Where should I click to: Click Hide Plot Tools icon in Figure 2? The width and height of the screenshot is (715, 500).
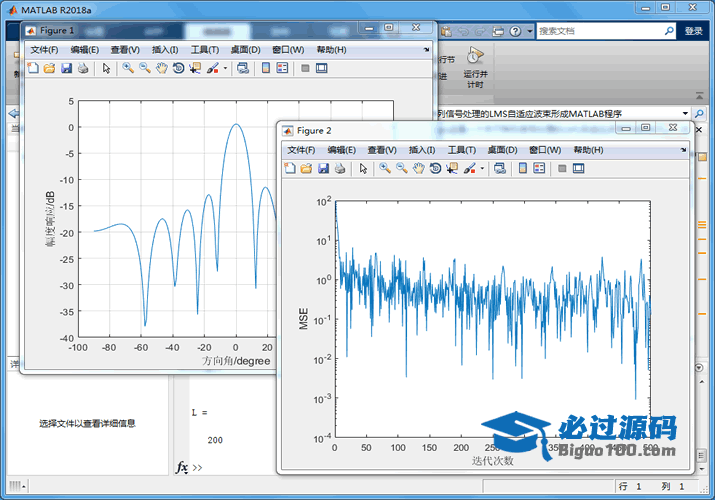(562, 169)
